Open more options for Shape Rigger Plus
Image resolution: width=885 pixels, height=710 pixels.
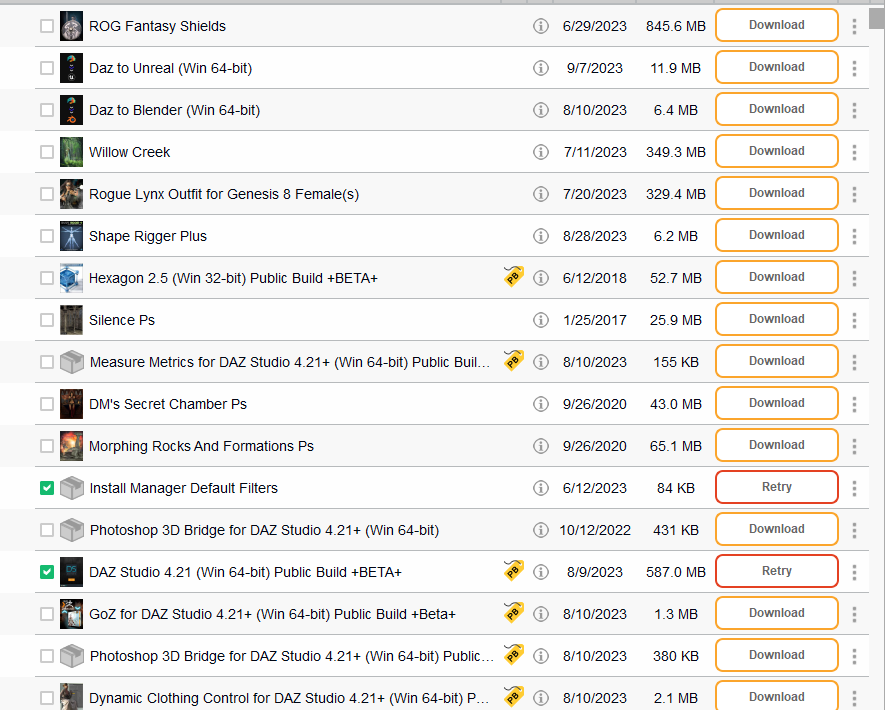coord(854,236)
